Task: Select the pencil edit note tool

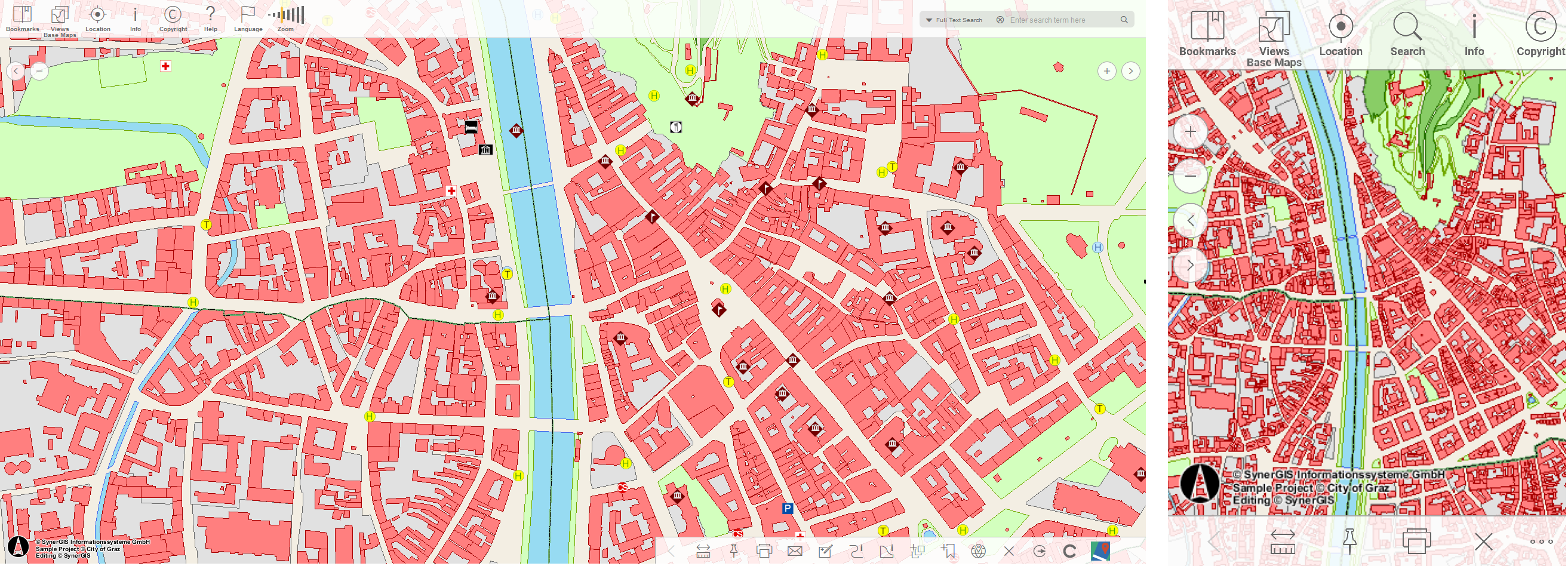Action: click(826, 552)
